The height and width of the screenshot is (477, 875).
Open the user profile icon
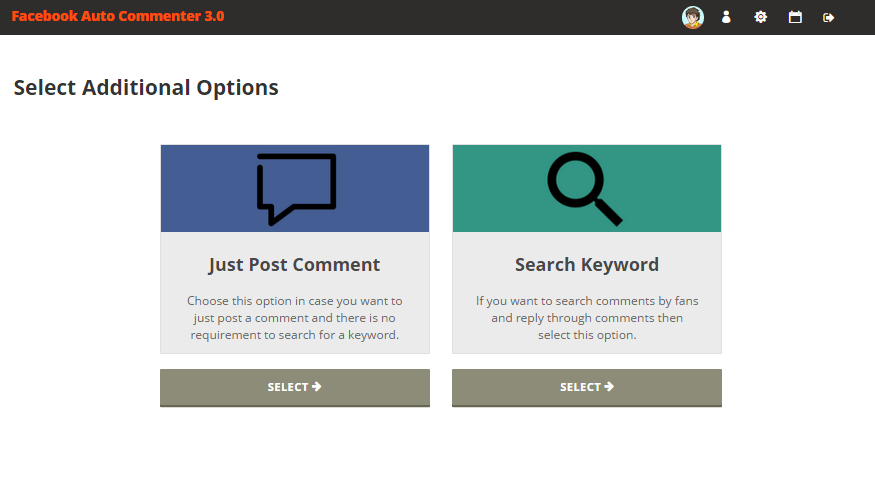click(727, 17)
